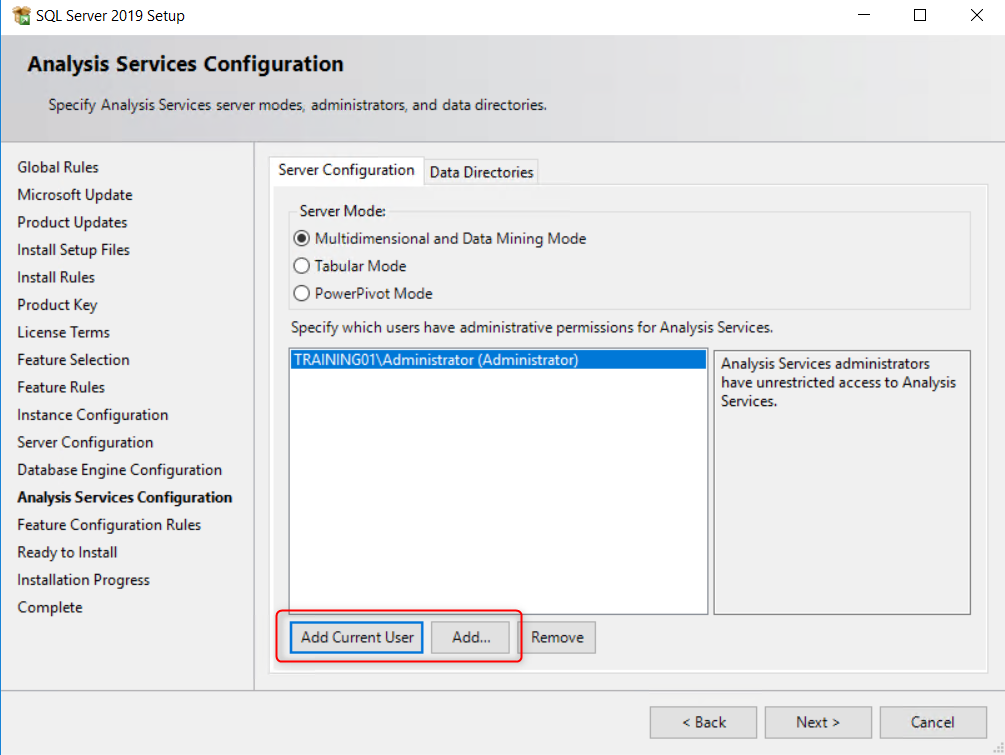Click the Feature Selection step
The height and width of the screenshot is (755, 1005).
point(73,360)
